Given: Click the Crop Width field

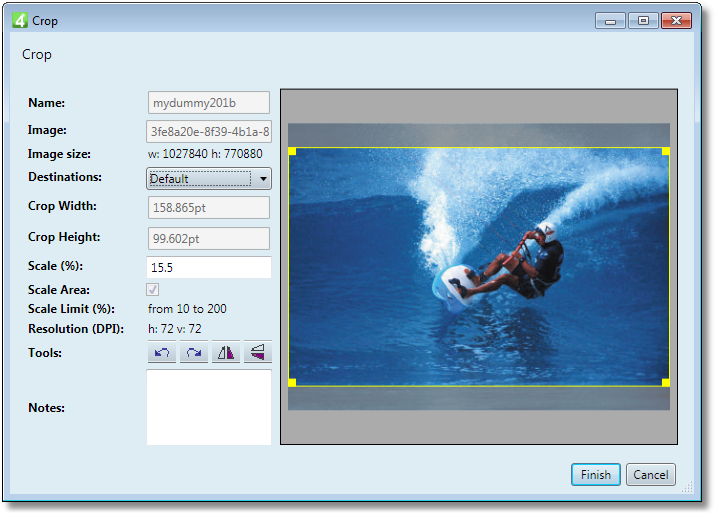Looking at the screenshot, I should tap(209, 208).
